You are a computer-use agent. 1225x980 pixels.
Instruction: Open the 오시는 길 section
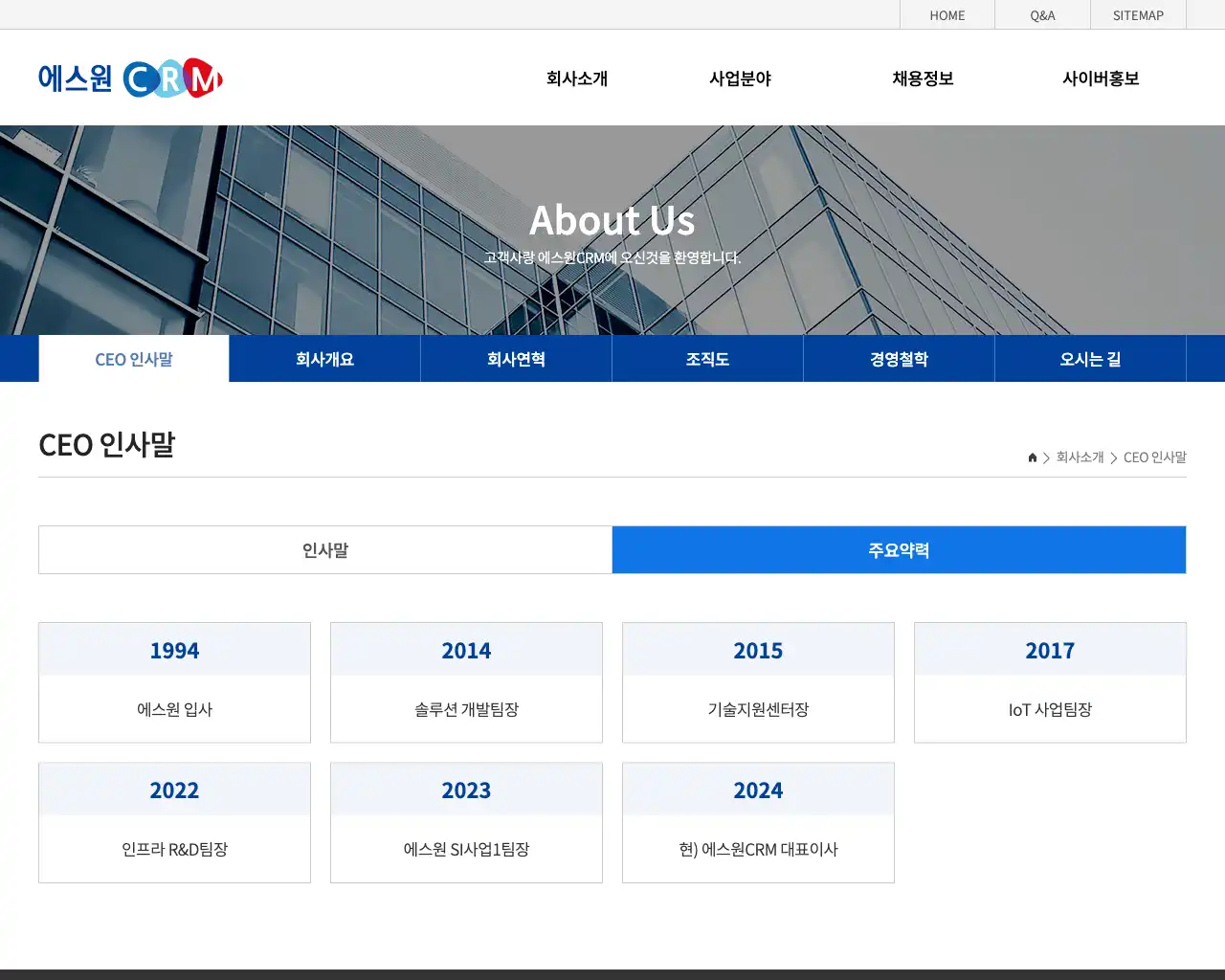point(1090,358)
